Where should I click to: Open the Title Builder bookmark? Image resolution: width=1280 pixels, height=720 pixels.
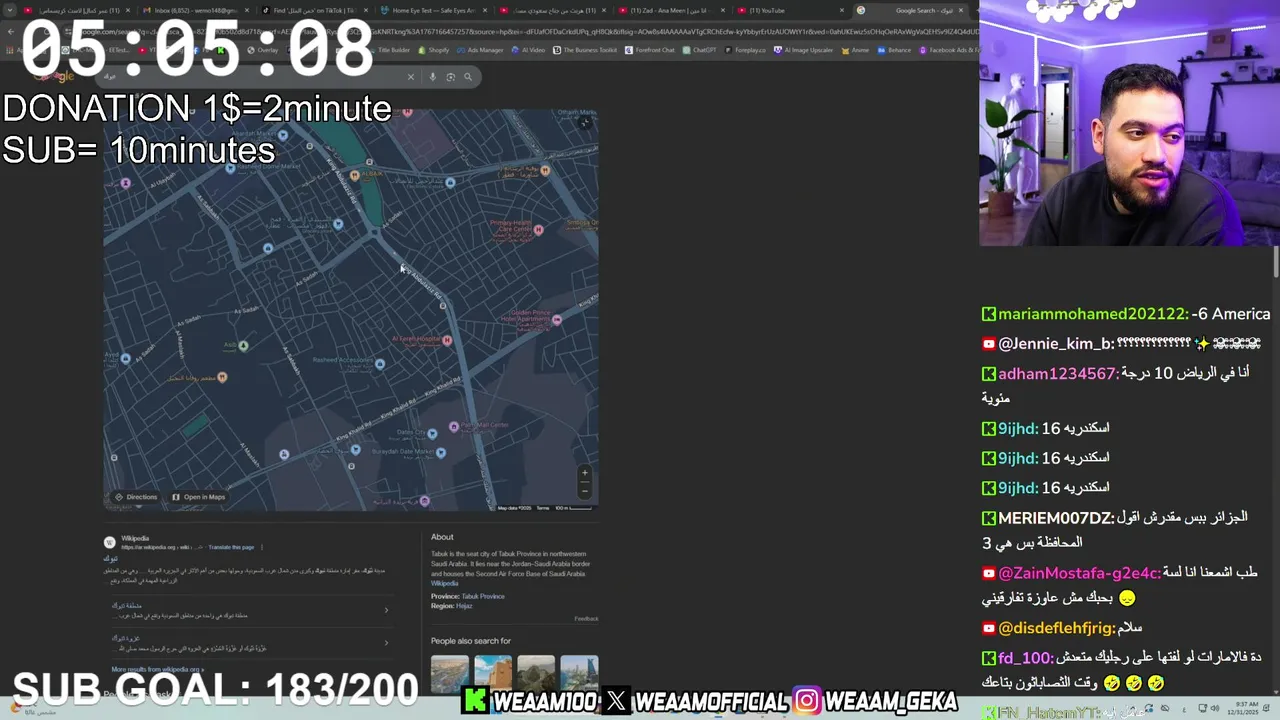tap(390, 50)
